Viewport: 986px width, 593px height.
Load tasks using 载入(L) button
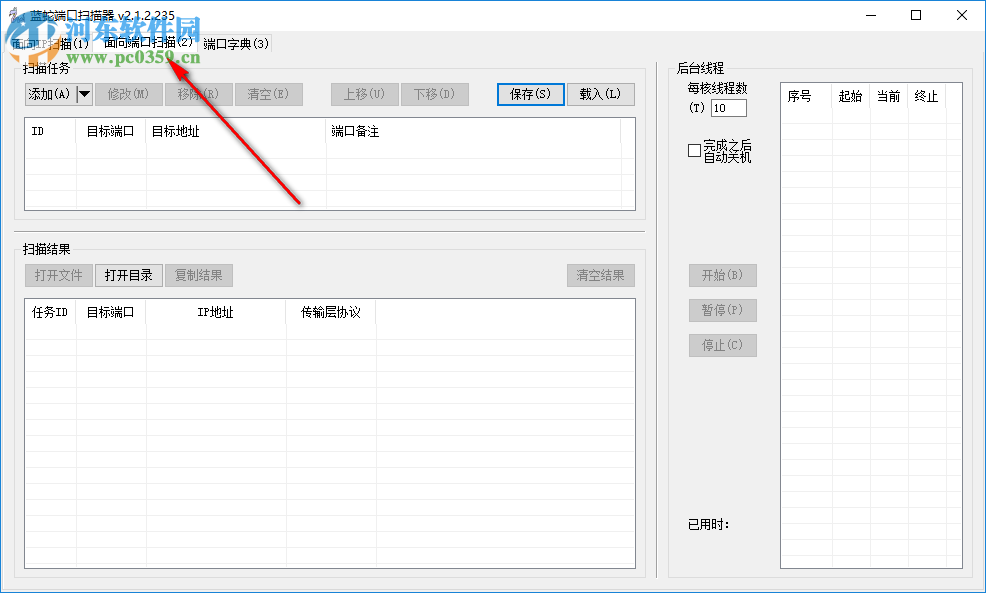601,94
